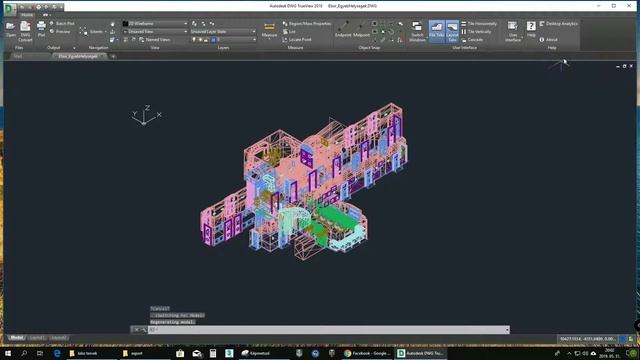This screenshot has height=360, width=640.
Task: Open Unsaved View dropdown
Action: [x=155, y=31]
